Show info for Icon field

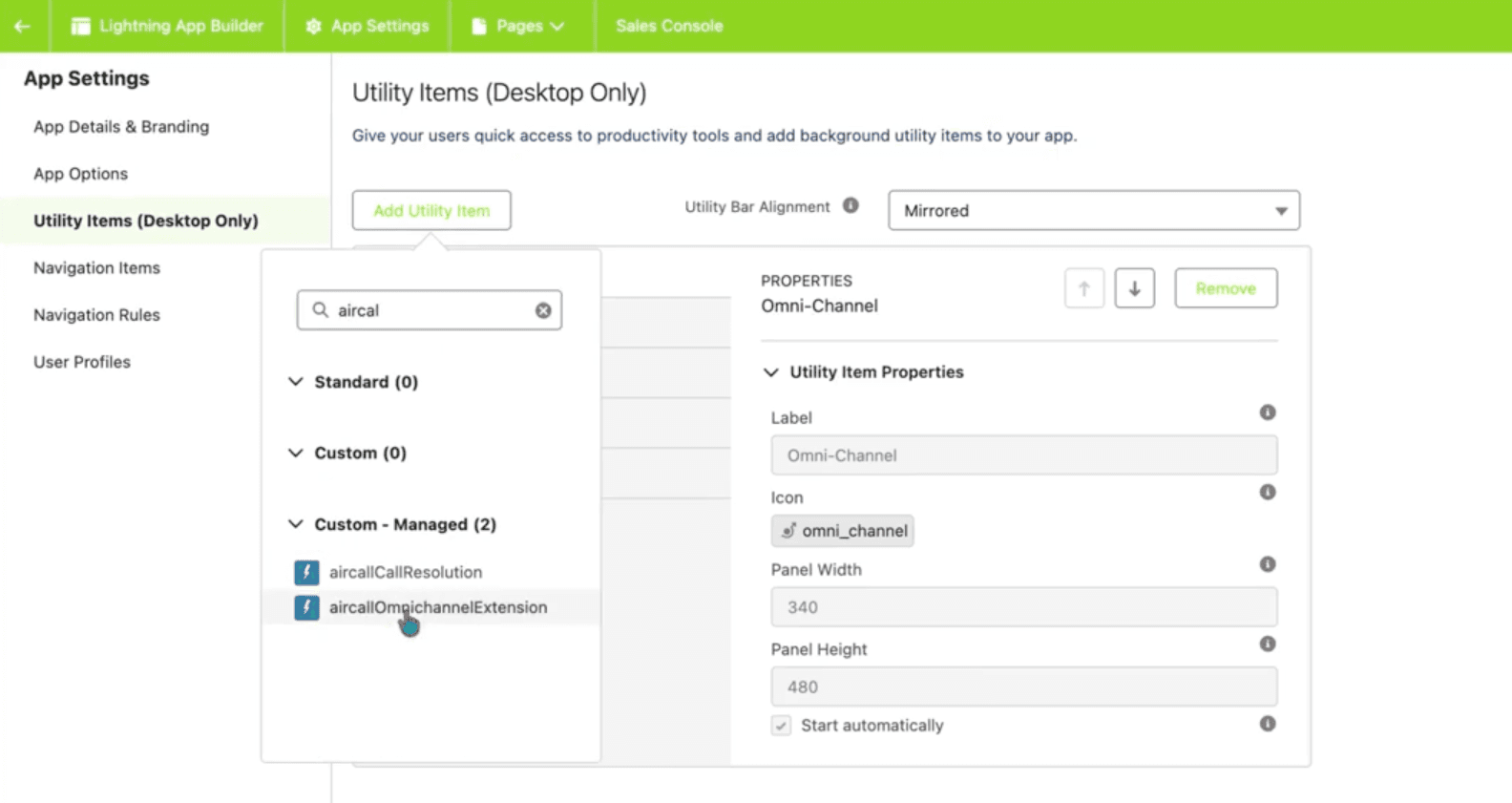[1268, 493]
